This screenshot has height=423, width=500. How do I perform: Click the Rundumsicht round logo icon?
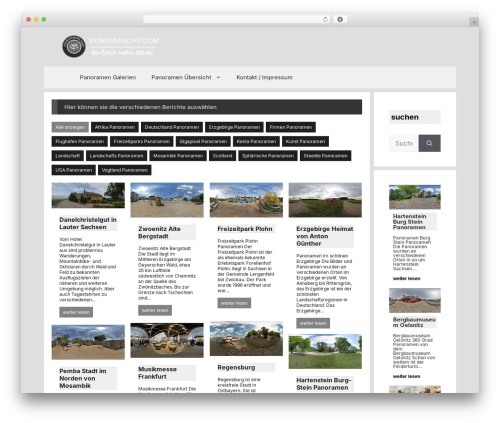(x=74, y=46)
